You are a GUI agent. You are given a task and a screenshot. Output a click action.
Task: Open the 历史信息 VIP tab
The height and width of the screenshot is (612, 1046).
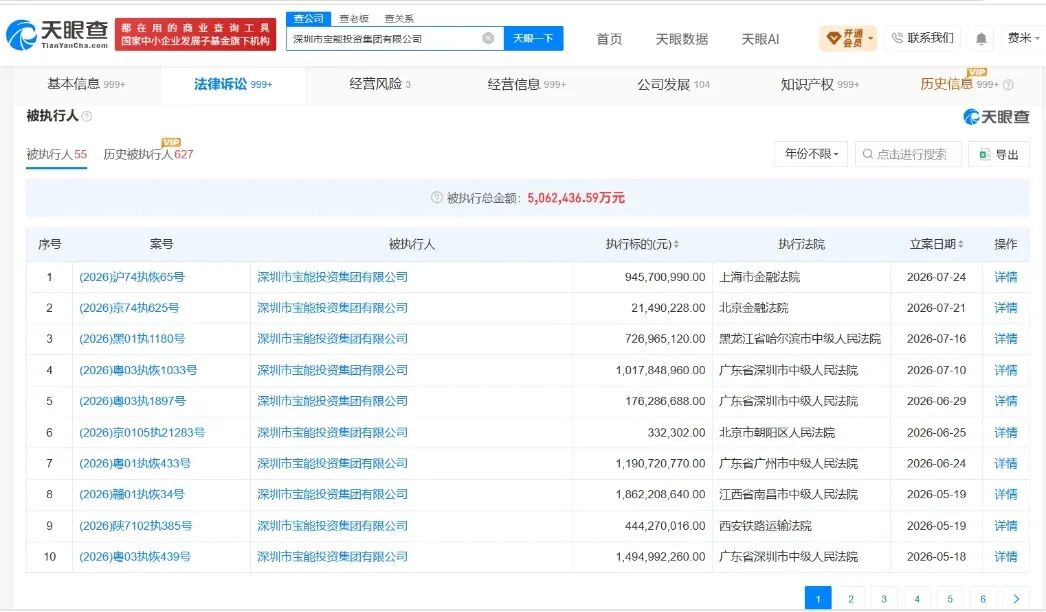[959, 83]
